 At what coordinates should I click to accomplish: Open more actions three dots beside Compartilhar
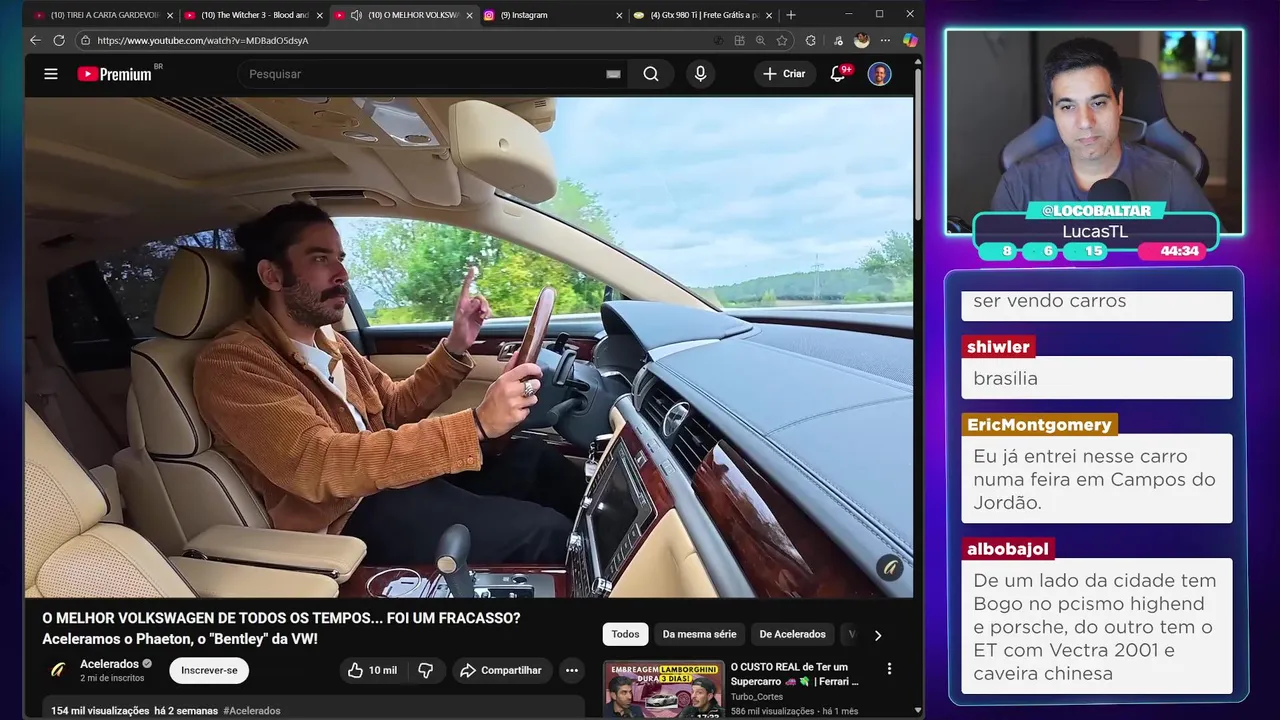point(571,670)
